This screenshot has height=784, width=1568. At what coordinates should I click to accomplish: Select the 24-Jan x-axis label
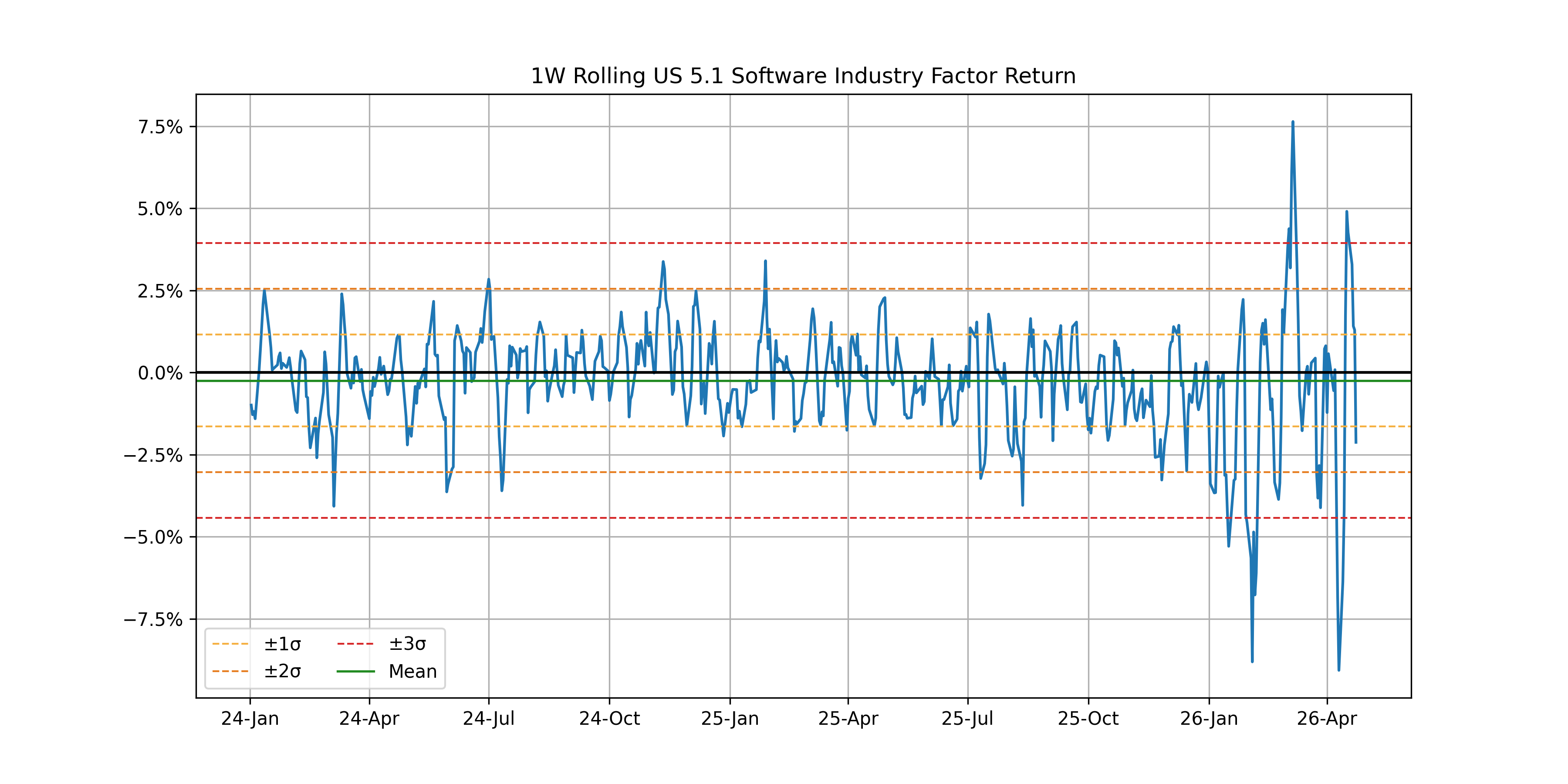[250, 719]
